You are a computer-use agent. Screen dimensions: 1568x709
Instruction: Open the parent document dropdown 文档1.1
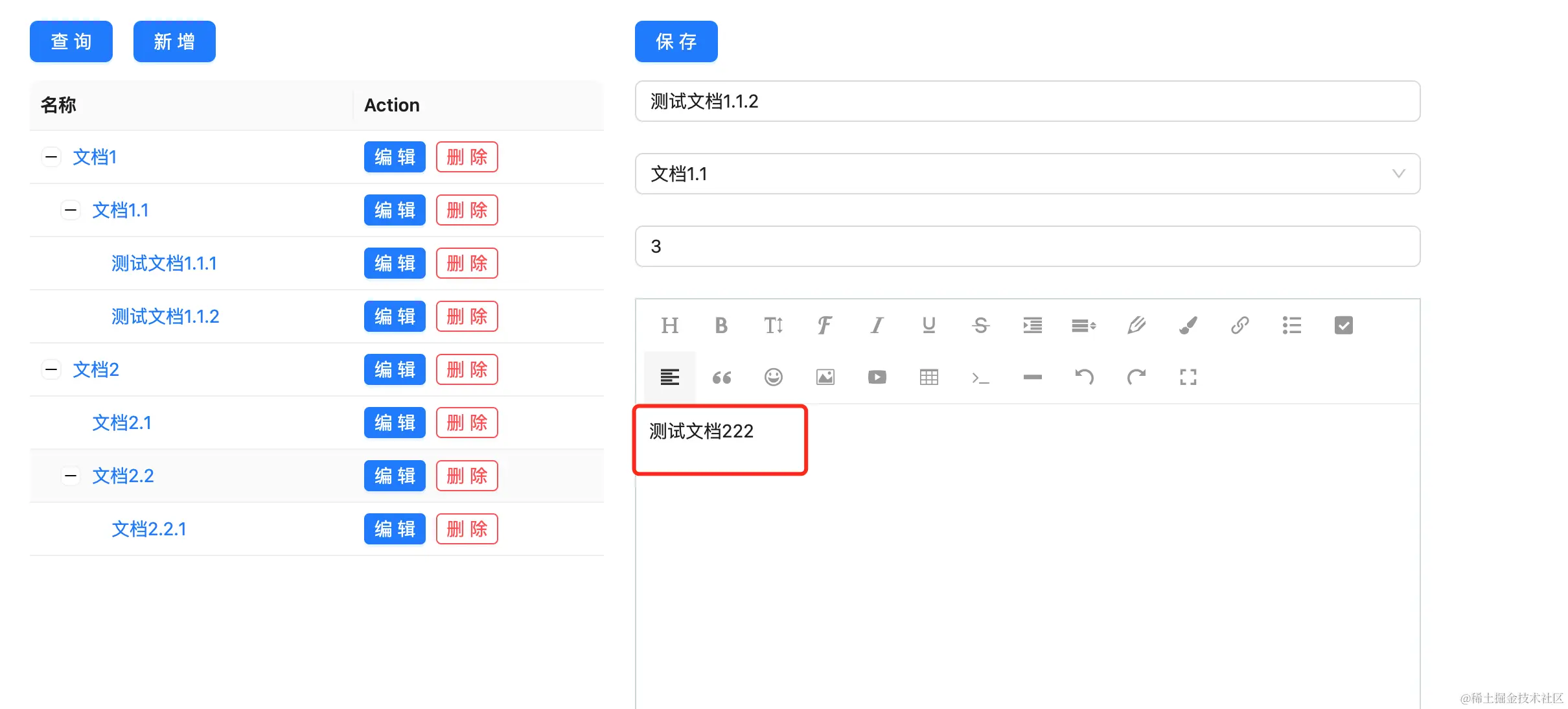[1027, 174]
